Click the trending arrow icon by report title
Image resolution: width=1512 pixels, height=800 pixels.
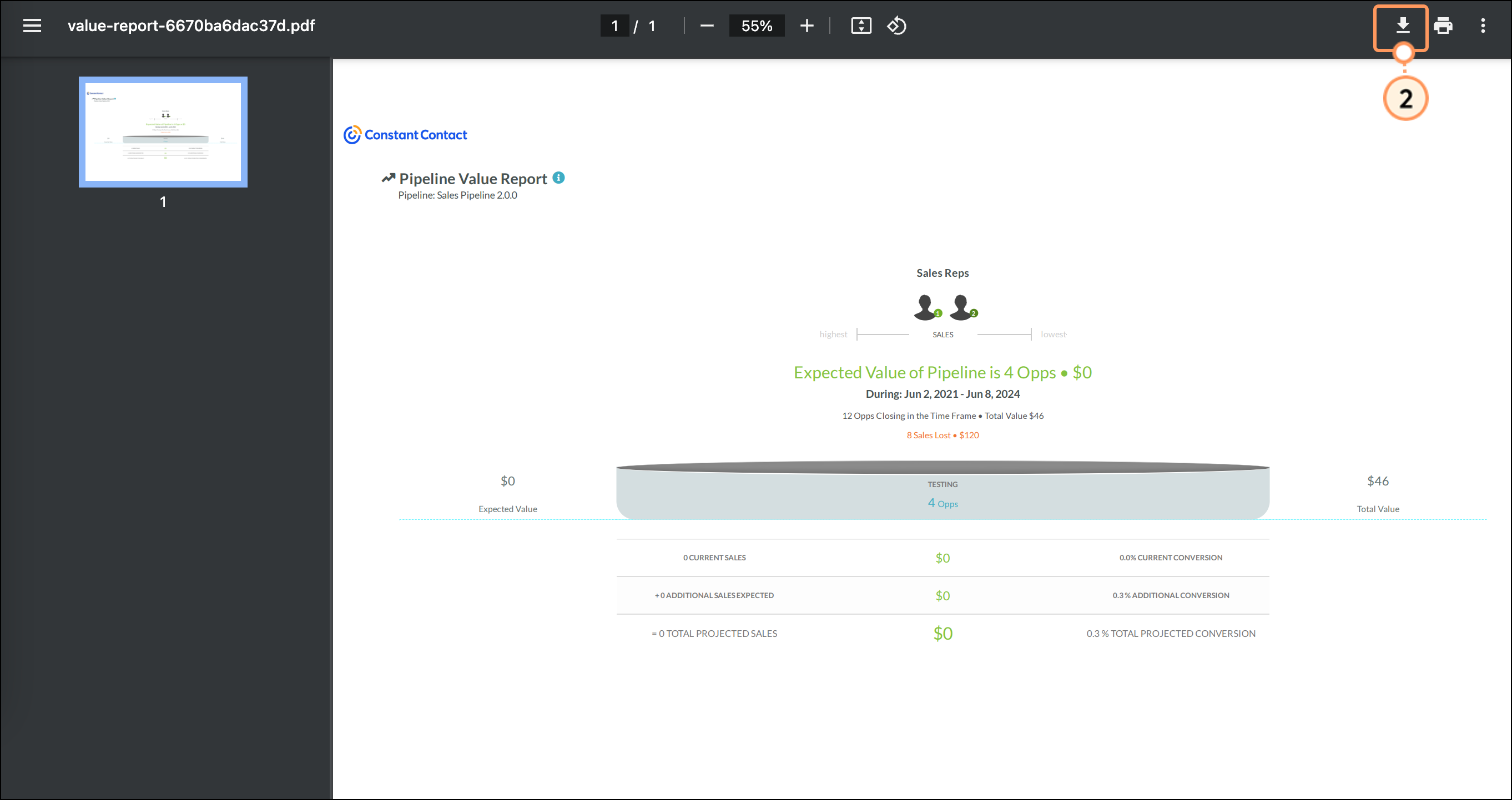pyautogui.click(x=389, y=178)
